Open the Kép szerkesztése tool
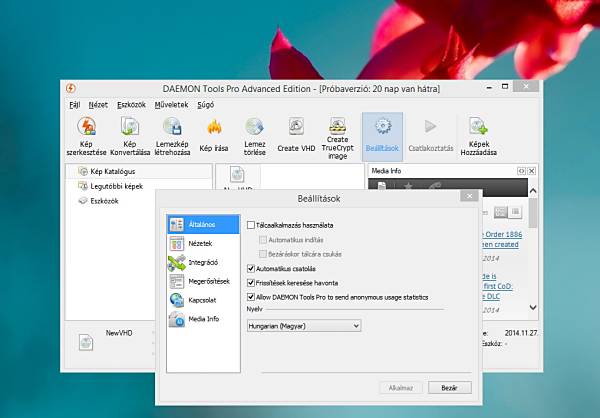 (x=86, y=137)
